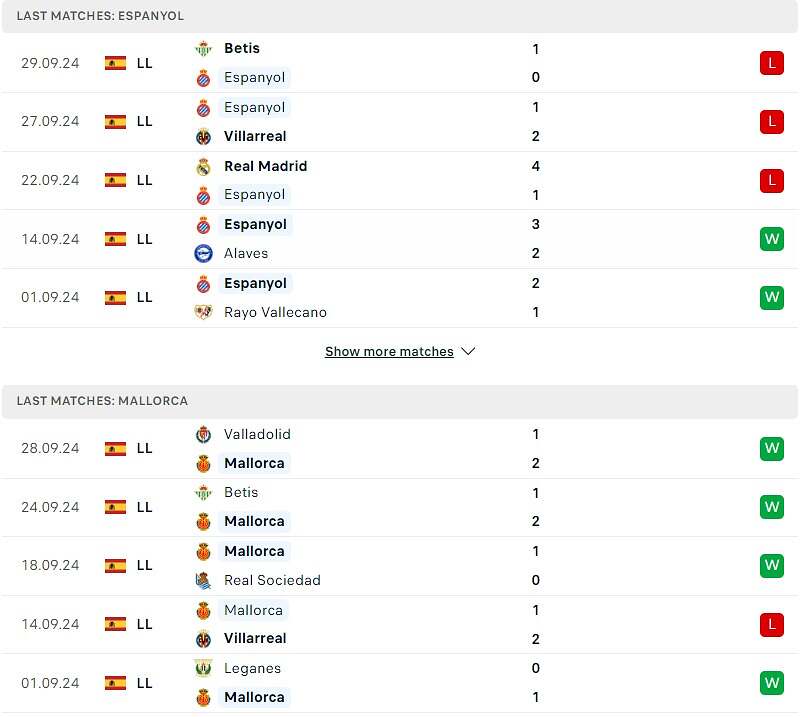
Task: Click the Real Sociedad club logo
Action: coord(204,581)
